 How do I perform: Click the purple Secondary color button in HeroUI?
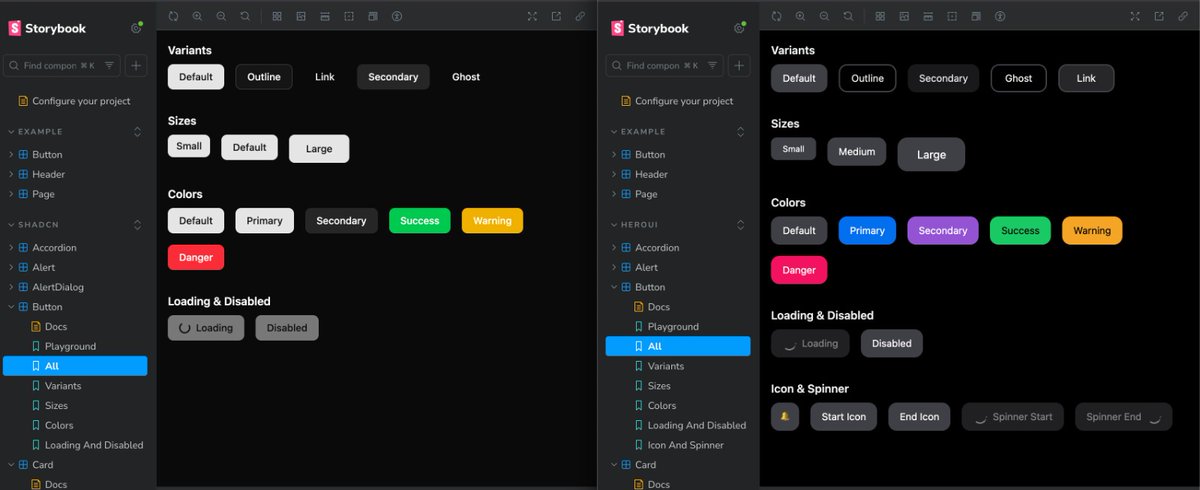point(942,230)
